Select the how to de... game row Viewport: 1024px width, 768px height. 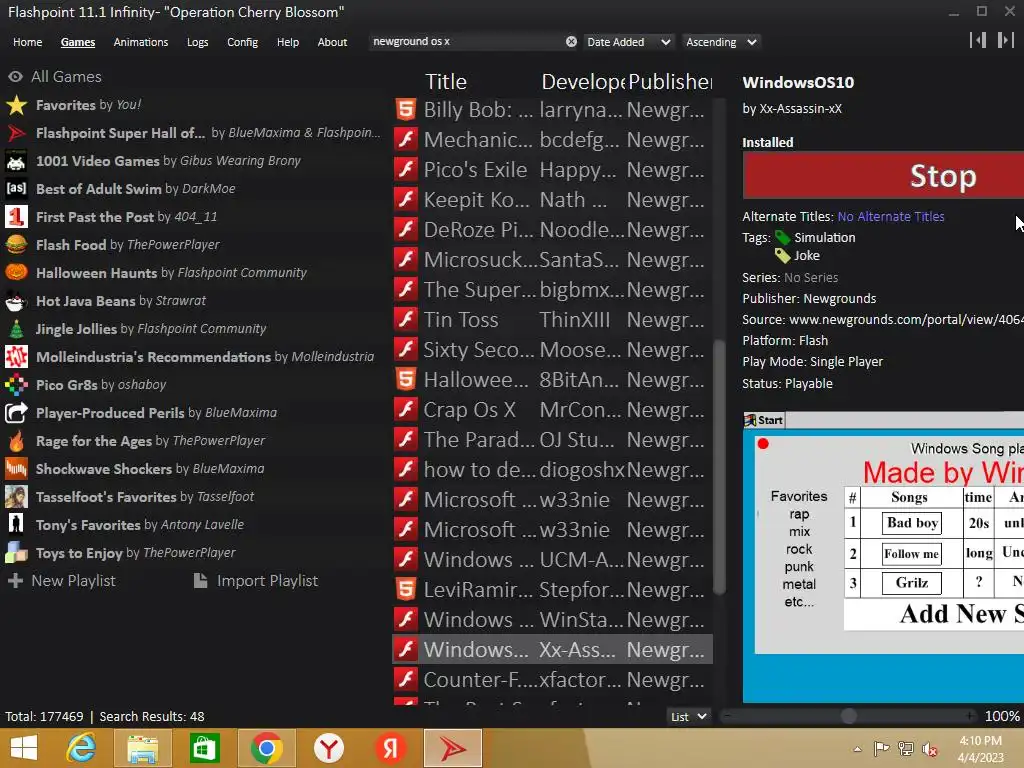pos(552,470)
